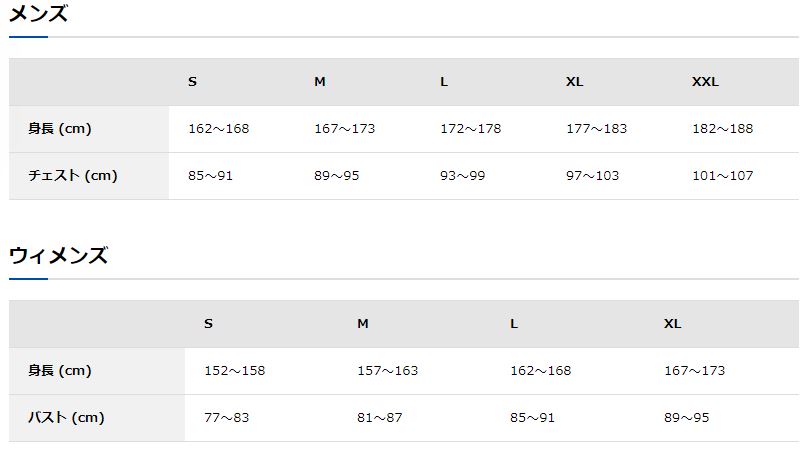The height and width of the screenshot is (453, 807).
Task: Select the M column header in women's table
Action: pos(363,324)
